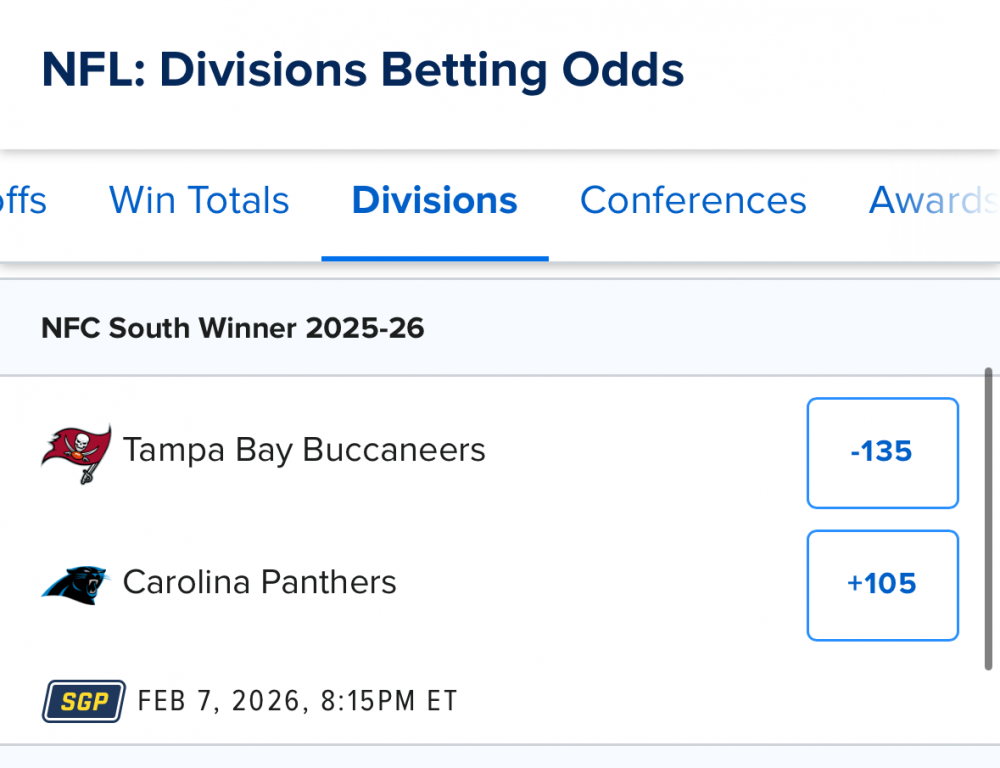Viewport: 1000px width, 768px height.
Task: Click the blue underline beneath Divisions tab
Action: tap(435, 257)
